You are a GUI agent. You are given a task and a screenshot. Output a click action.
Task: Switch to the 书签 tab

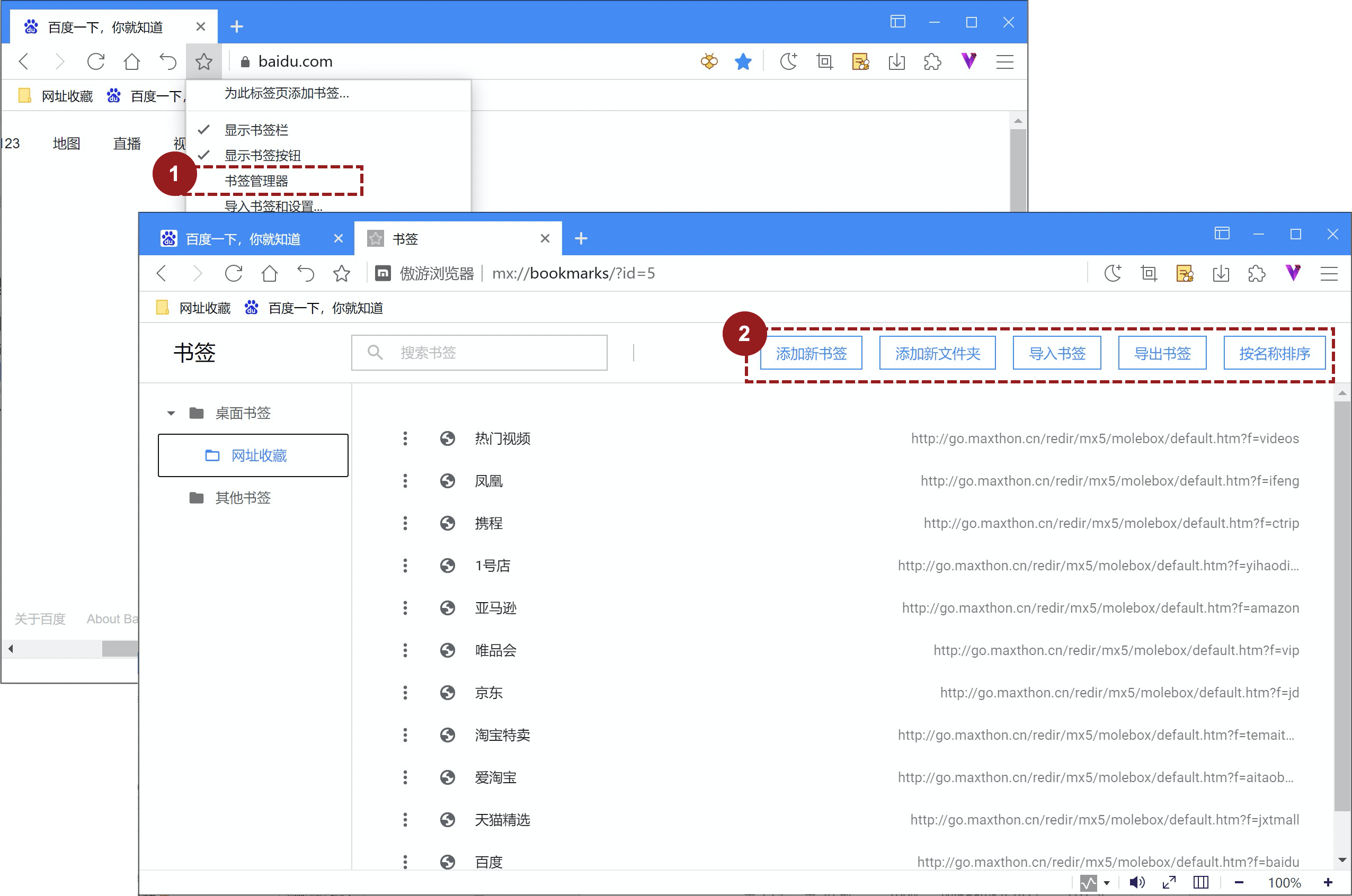(457, 238)
